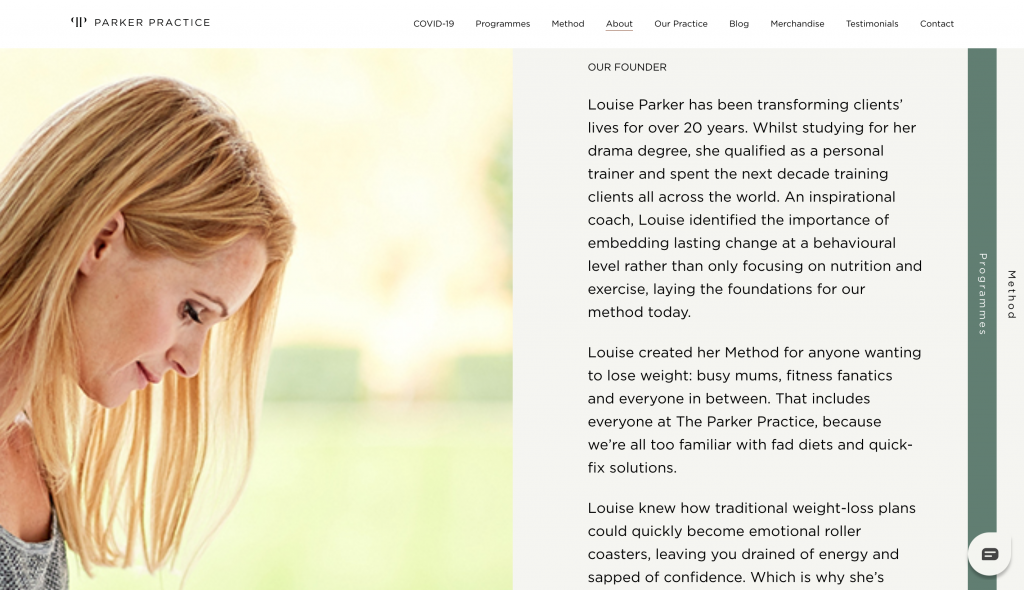The height and width of the screenshot is (590, 1024).
Task: Click the paragraph starting 'Louise created her Method'
Action: coord(754,410)
